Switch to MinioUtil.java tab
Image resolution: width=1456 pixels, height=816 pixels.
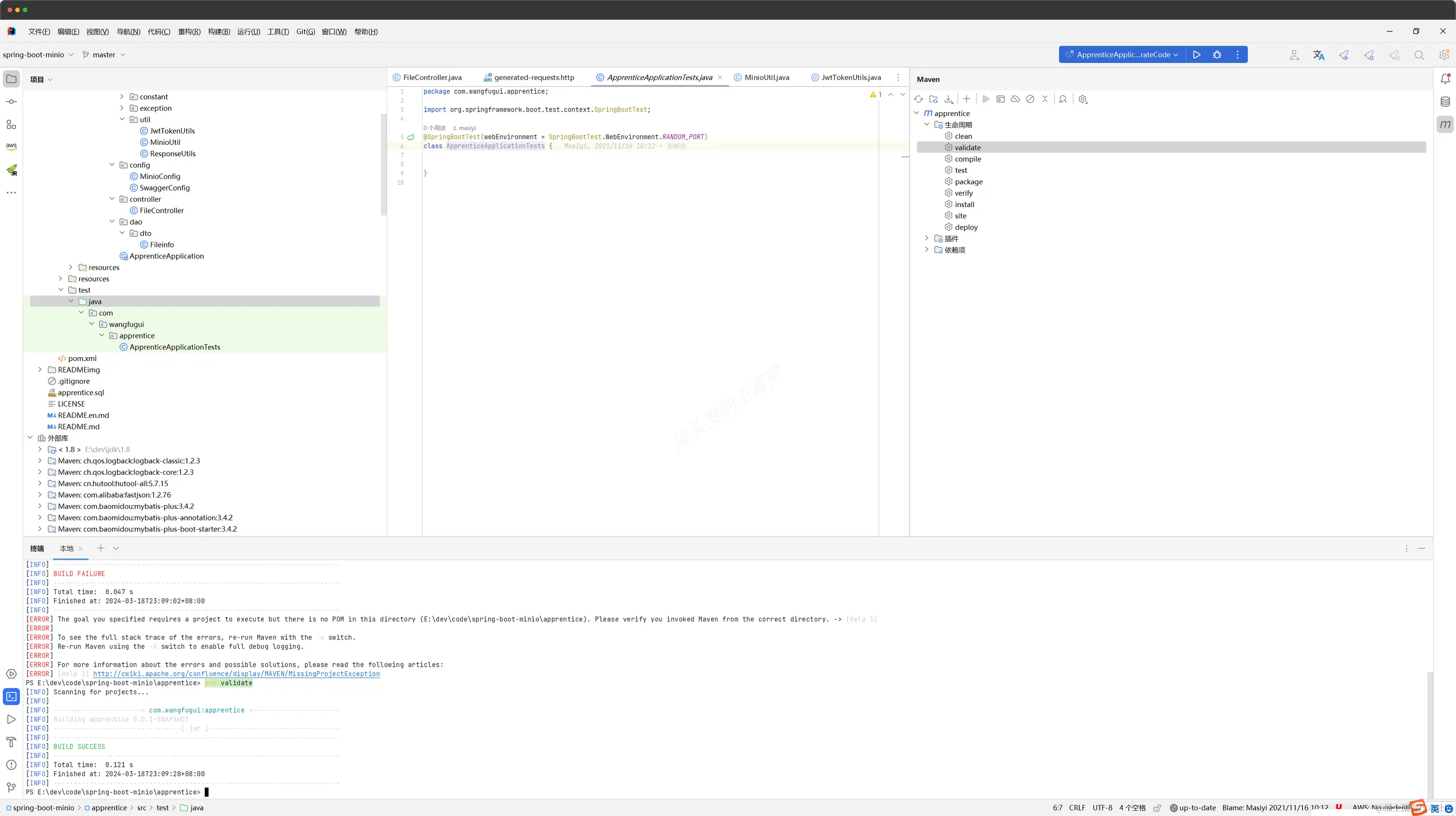coord(766,78)
